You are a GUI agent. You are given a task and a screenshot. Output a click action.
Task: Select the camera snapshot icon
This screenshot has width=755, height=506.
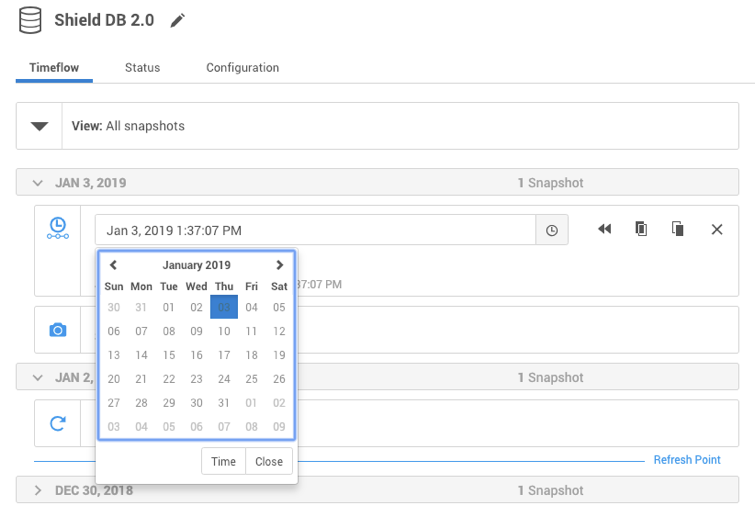point(58,329)
